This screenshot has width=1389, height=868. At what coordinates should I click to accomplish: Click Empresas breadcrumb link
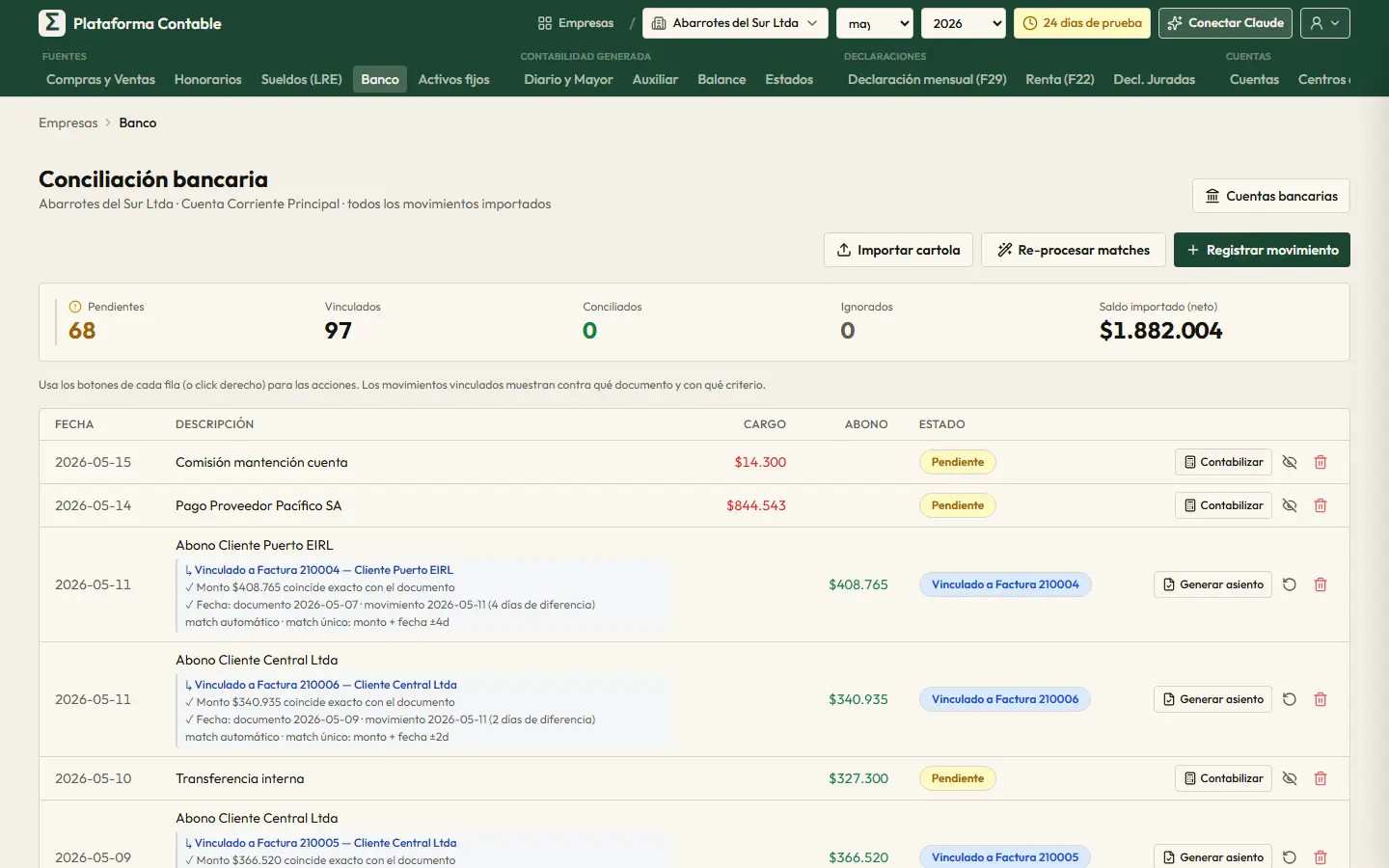[x=68, y=122]
